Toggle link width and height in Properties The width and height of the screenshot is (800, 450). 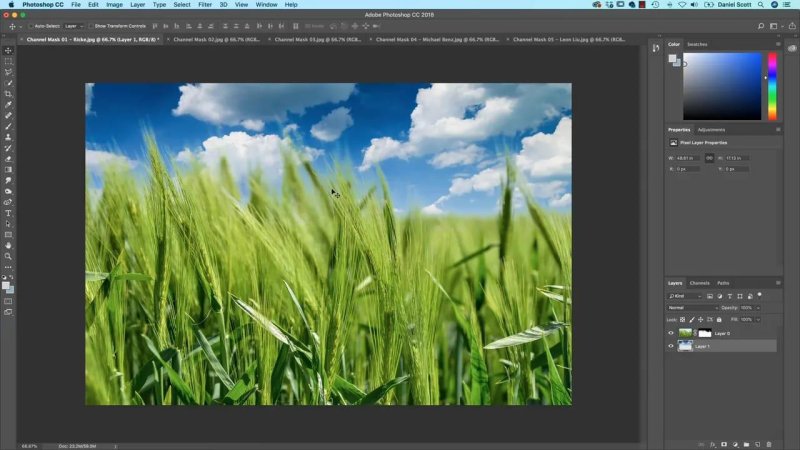tap(709, 158)
